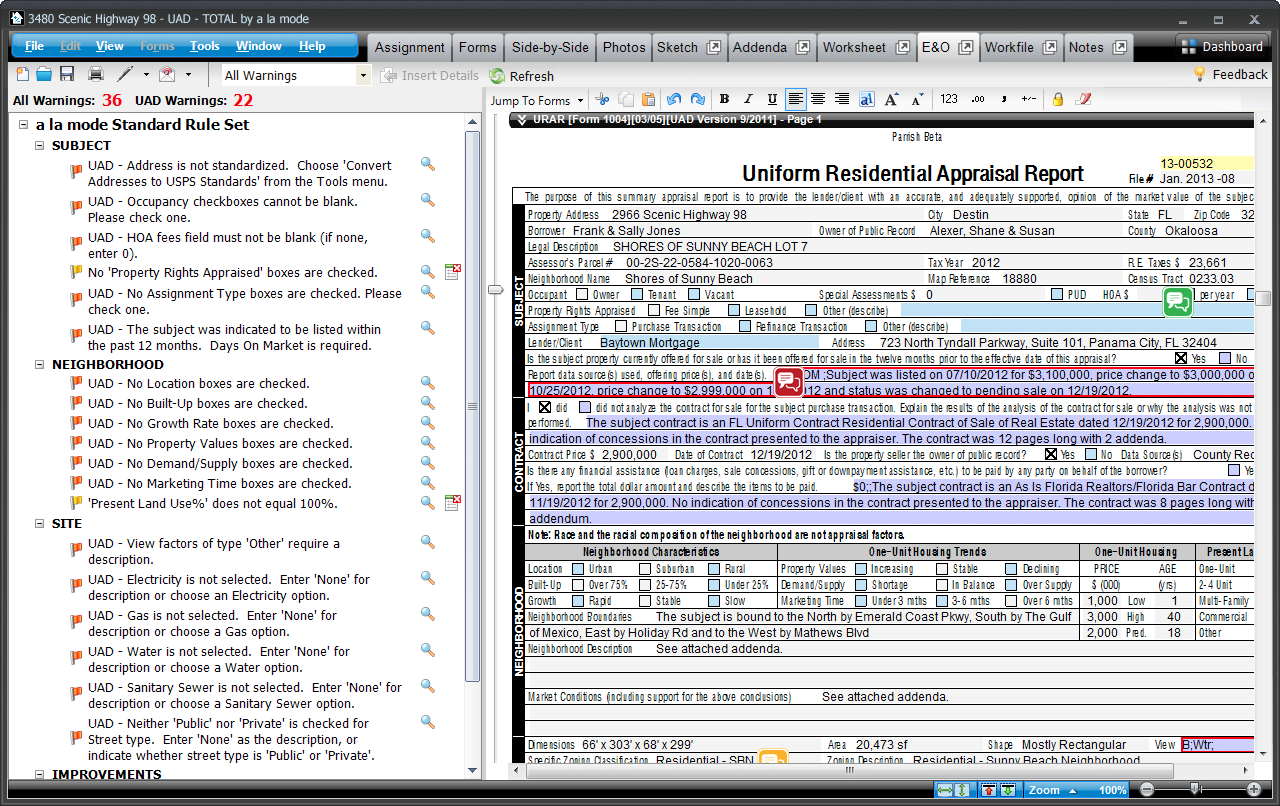Click the Feedback link
The image size is (1280, 806).
tap(1230, 74)
